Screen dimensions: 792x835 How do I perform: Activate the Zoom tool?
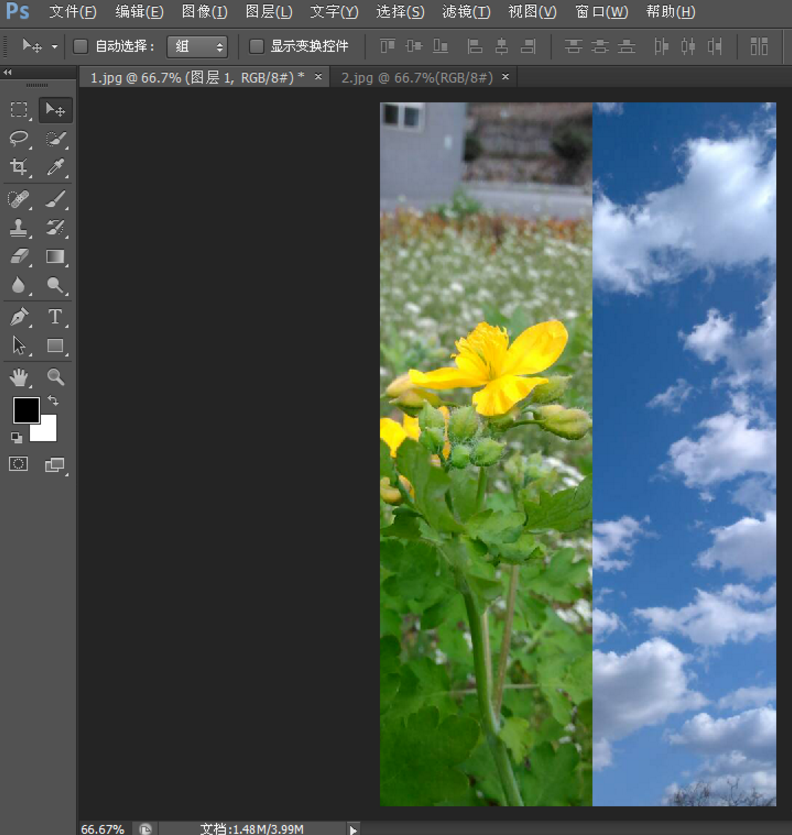point(56,377)
